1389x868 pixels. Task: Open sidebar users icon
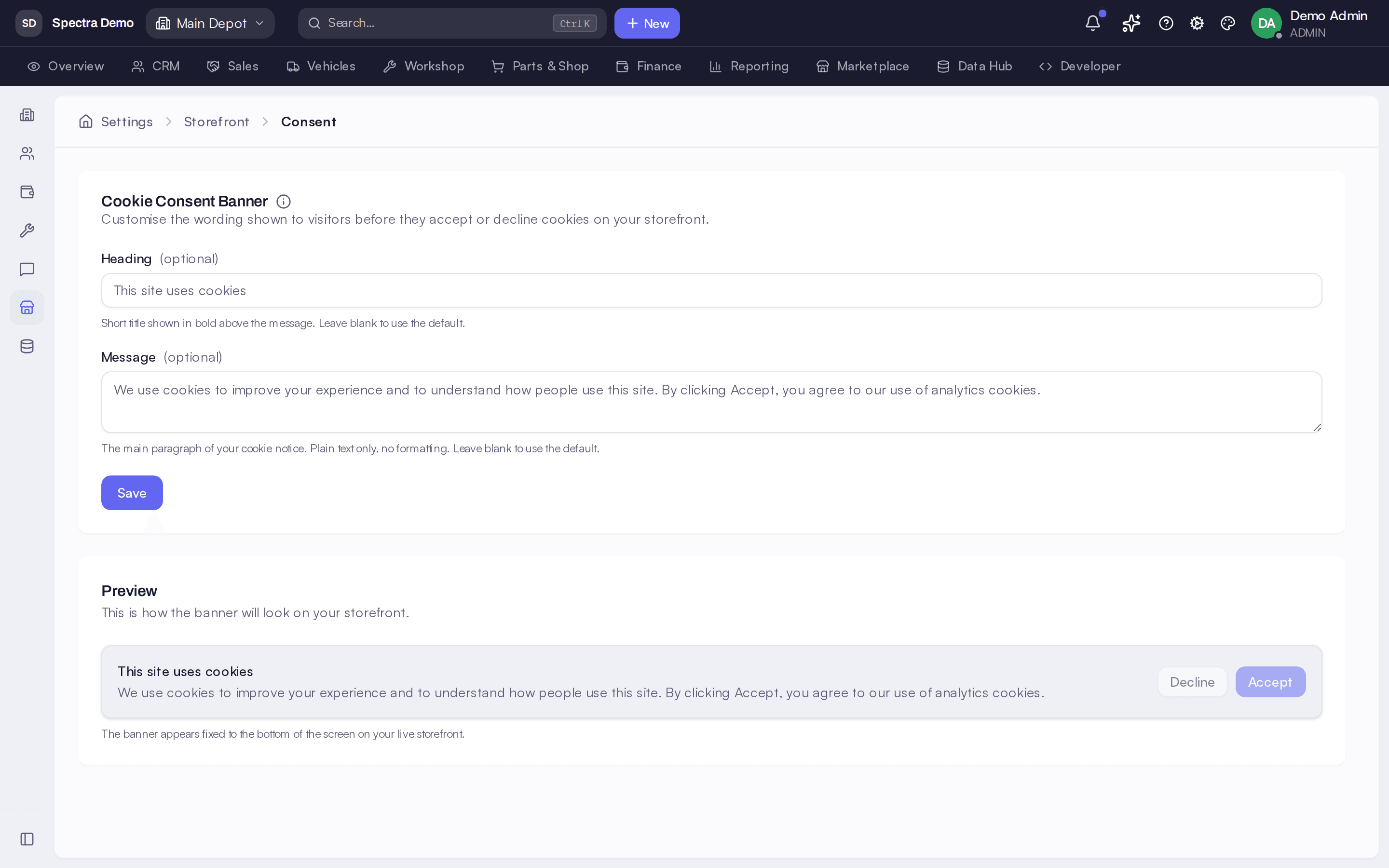point(27,153)
